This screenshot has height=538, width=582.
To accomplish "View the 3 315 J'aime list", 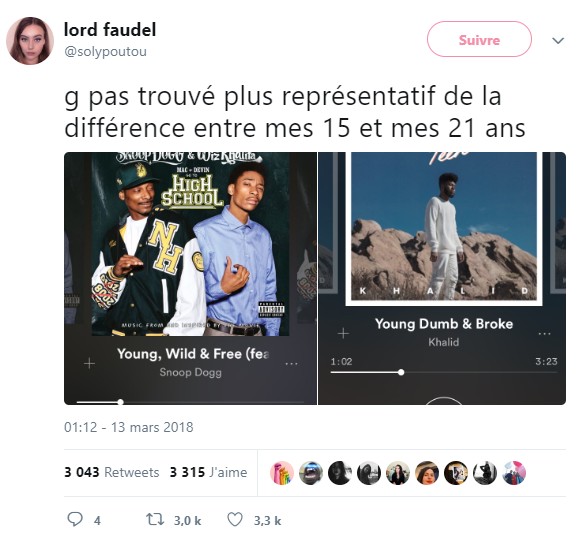I will point(208,472).
